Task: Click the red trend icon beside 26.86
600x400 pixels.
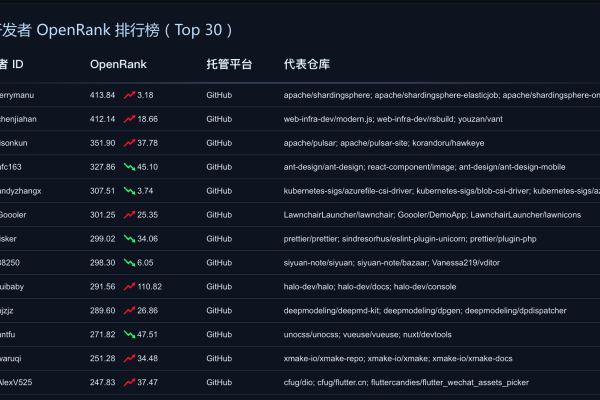Action: [x=129, y=310]
